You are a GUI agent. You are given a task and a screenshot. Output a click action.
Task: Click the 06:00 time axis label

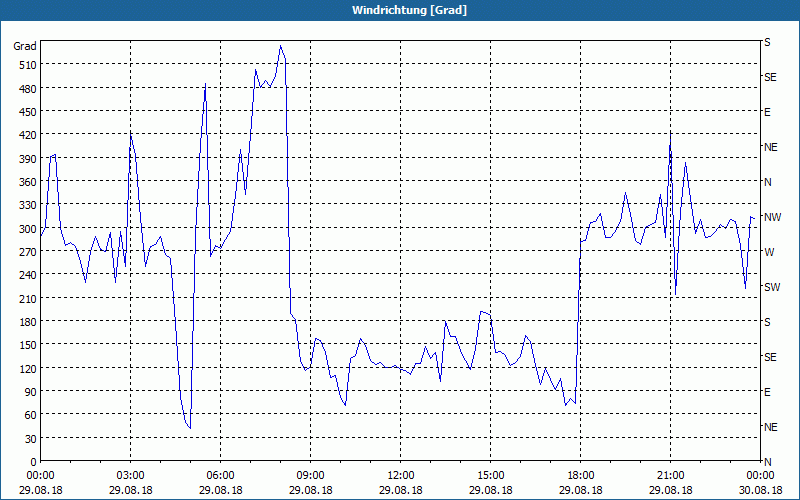(221, 476)
